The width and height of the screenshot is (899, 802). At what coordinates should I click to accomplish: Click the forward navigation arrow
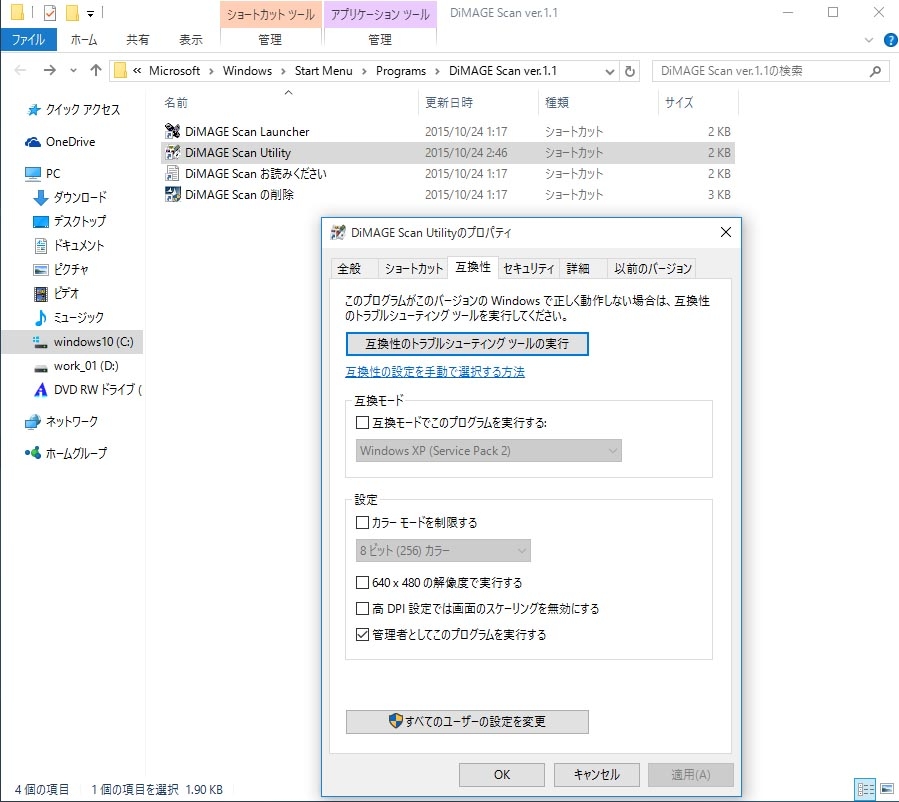[x=50, y=71]
